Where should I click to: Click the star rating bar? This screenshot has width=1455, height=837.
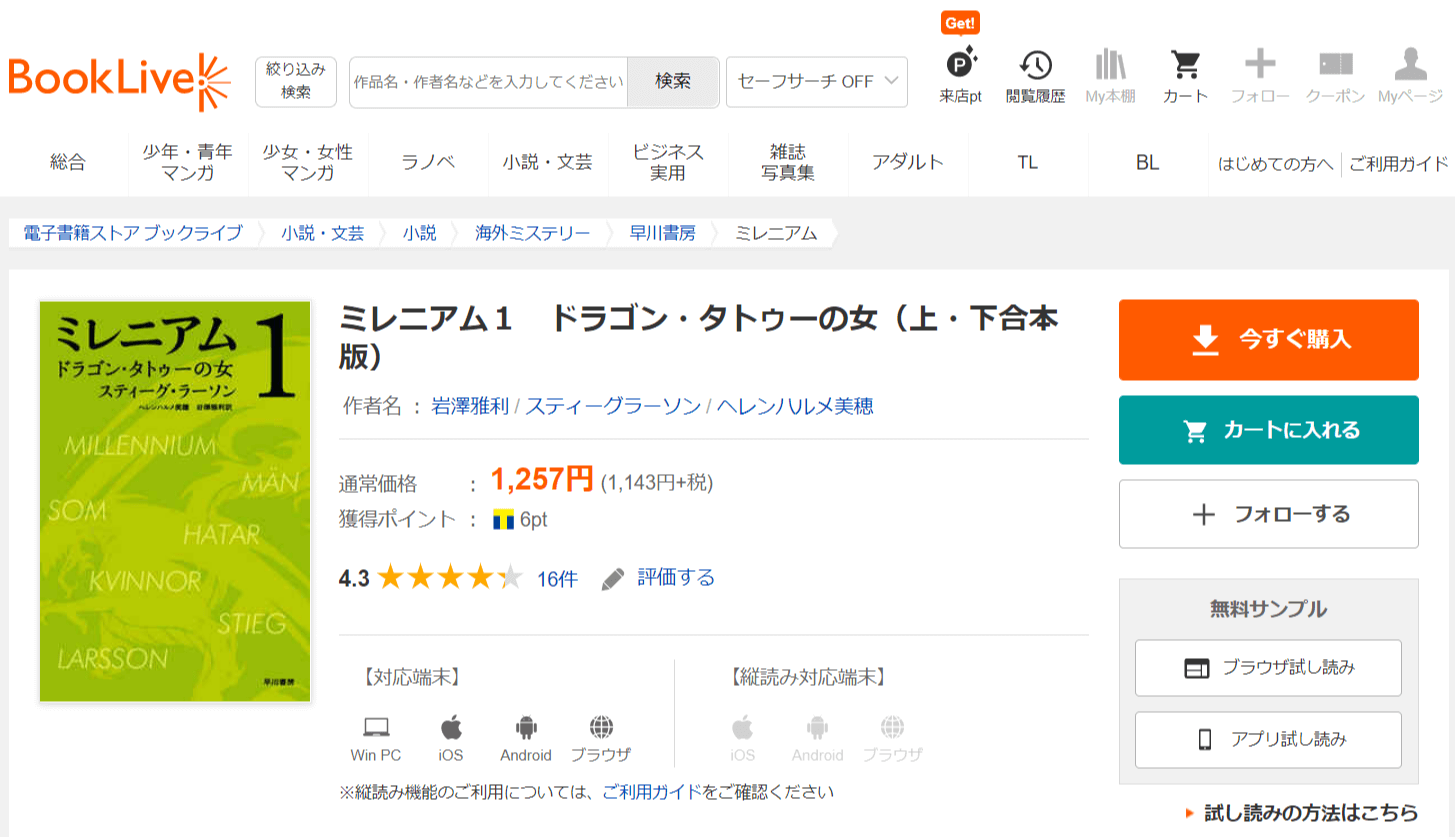tap(450, 578)
